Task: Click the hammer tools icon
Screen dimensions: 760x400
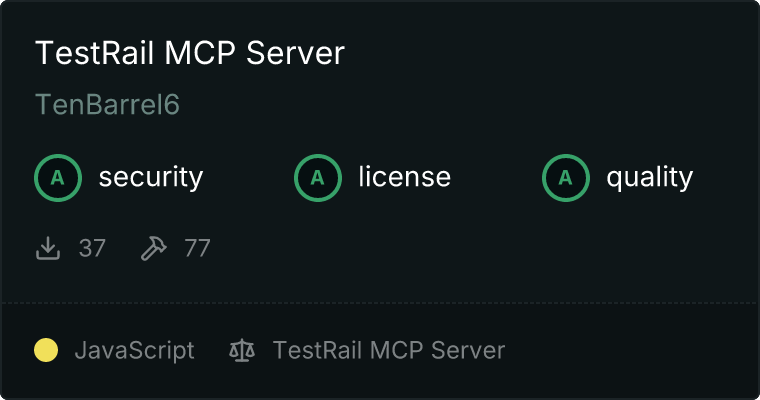Action: pyautogui.click(x=154, y=248)
